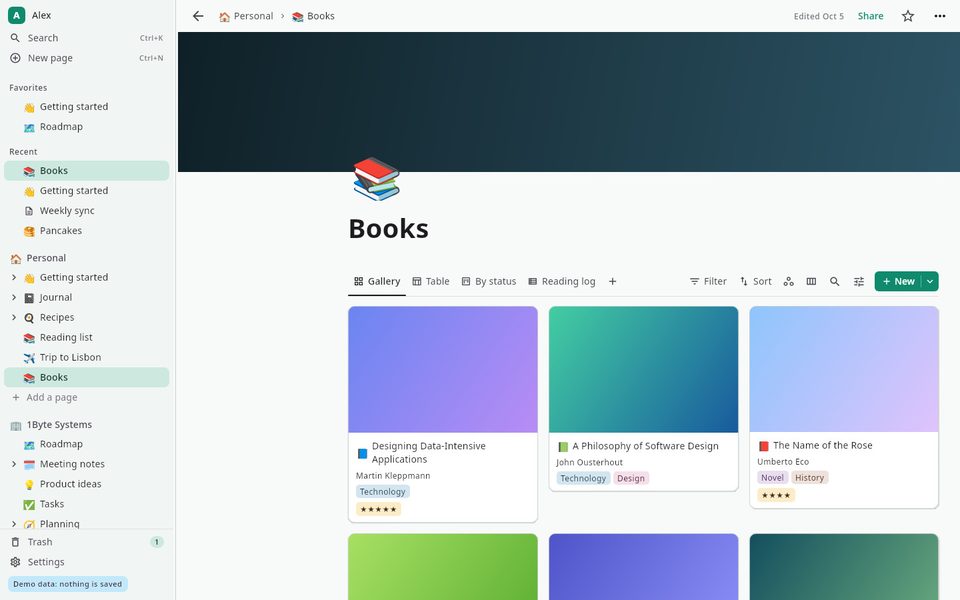
Task: Switch to the Table view tab
Action: 431,282
